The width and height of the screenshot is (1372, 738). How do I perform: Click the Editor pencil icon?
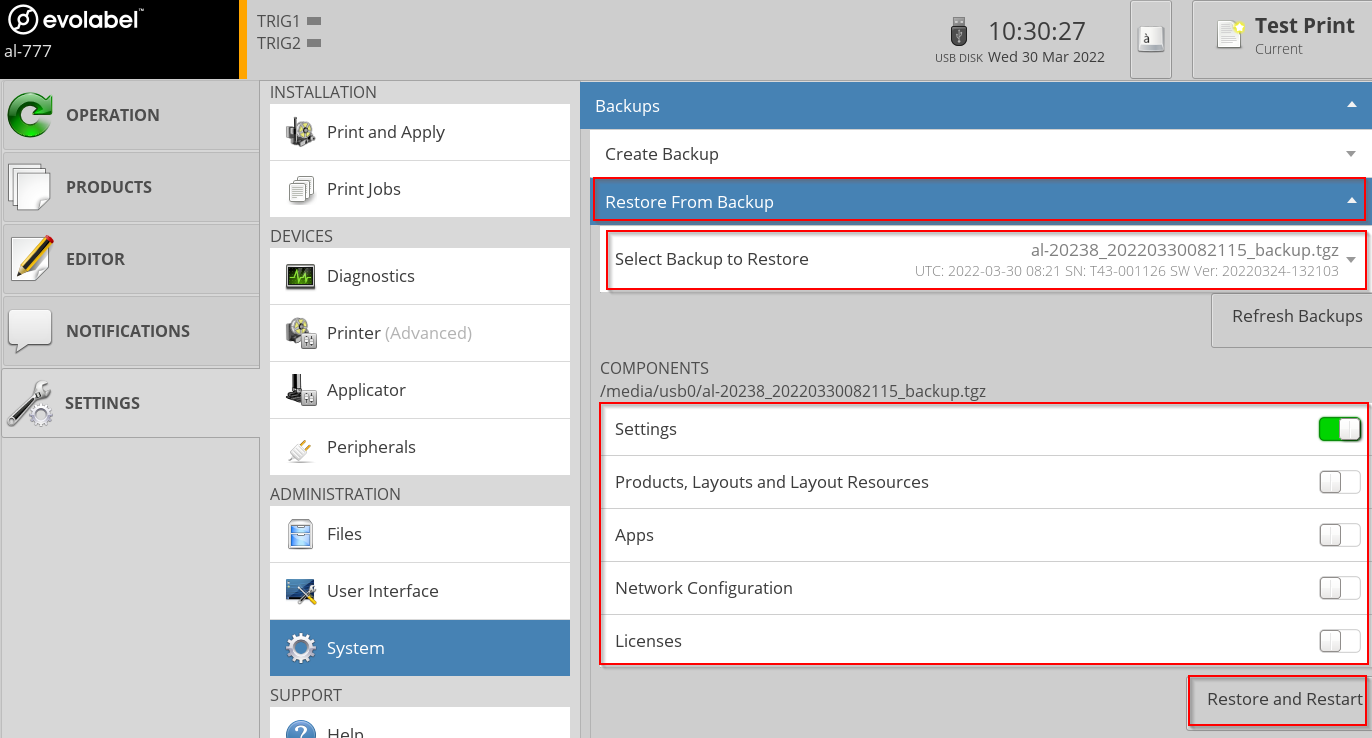pyautogui.click(x=31, y=258)
